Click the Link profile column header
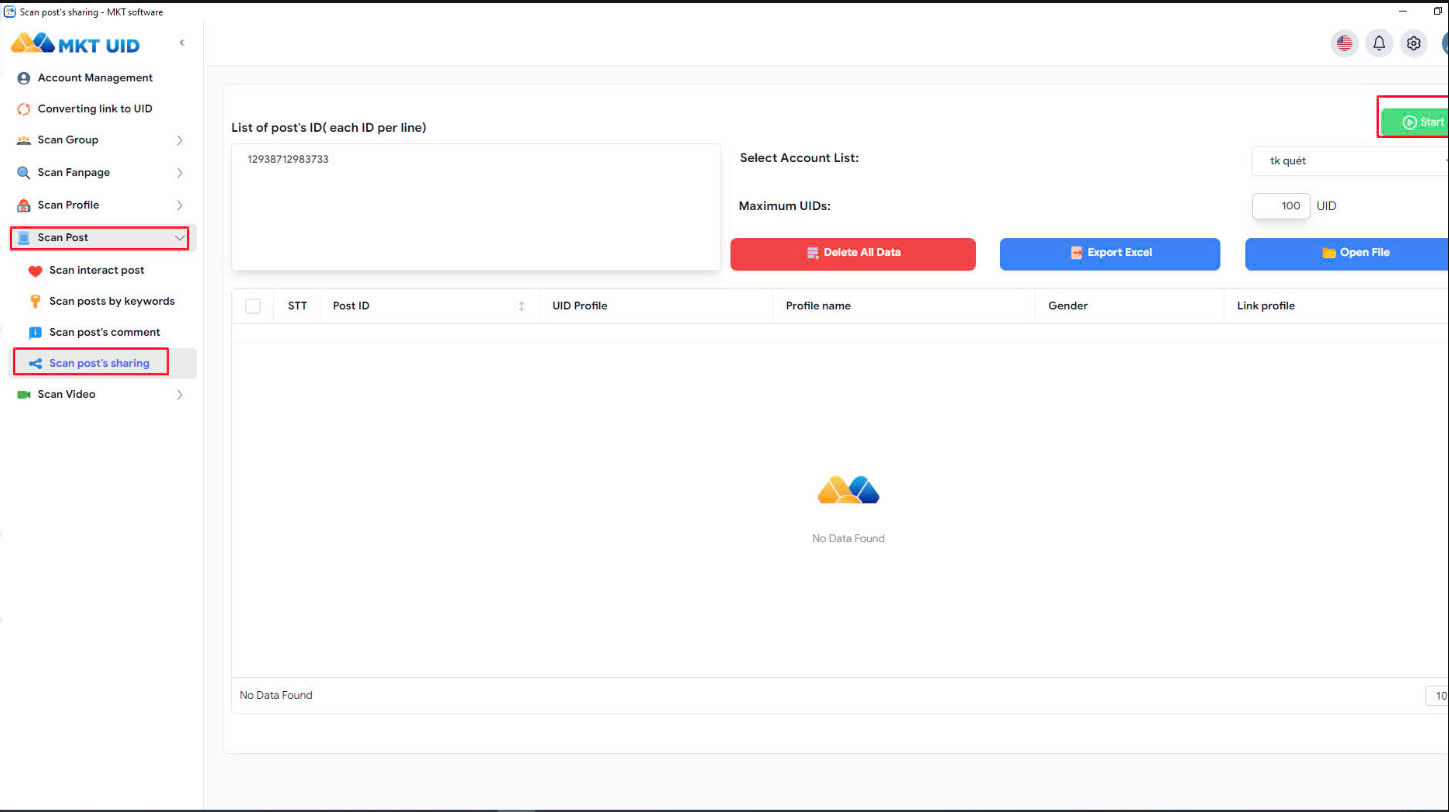The width and height of the screenshot is (1449, 812). point(1266,306)
